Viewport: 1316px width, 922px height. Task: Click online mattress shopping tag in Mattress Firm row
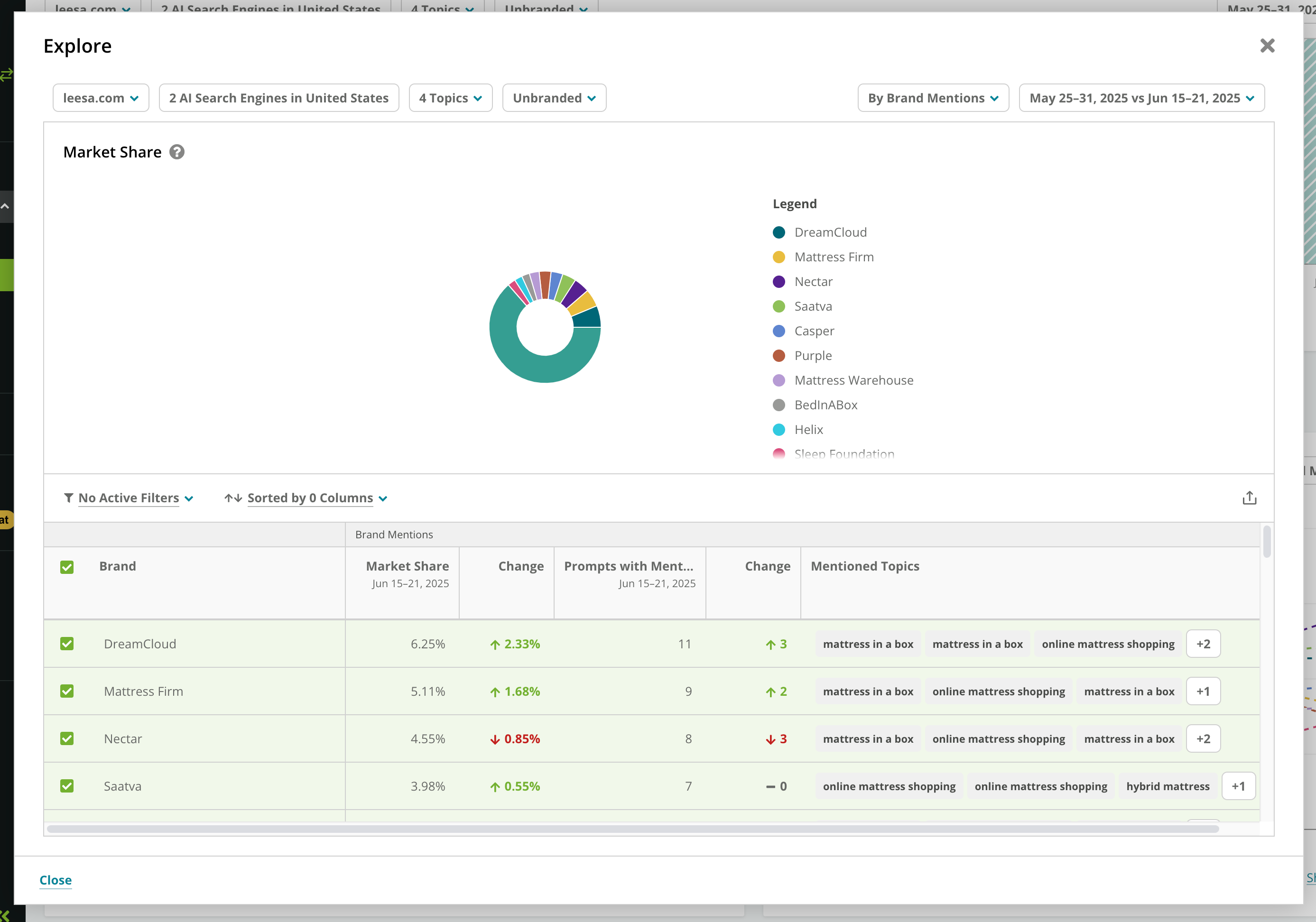coord(998,691)
